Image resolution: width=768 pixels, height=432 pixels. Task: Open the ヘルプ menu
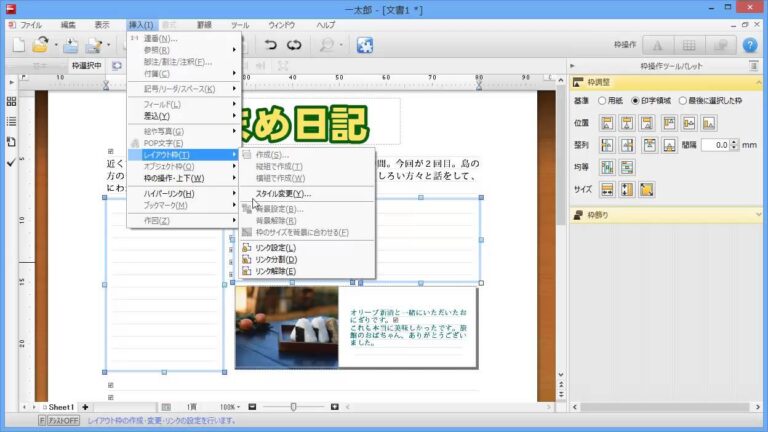pyautogui.click(x=326, y=25)
